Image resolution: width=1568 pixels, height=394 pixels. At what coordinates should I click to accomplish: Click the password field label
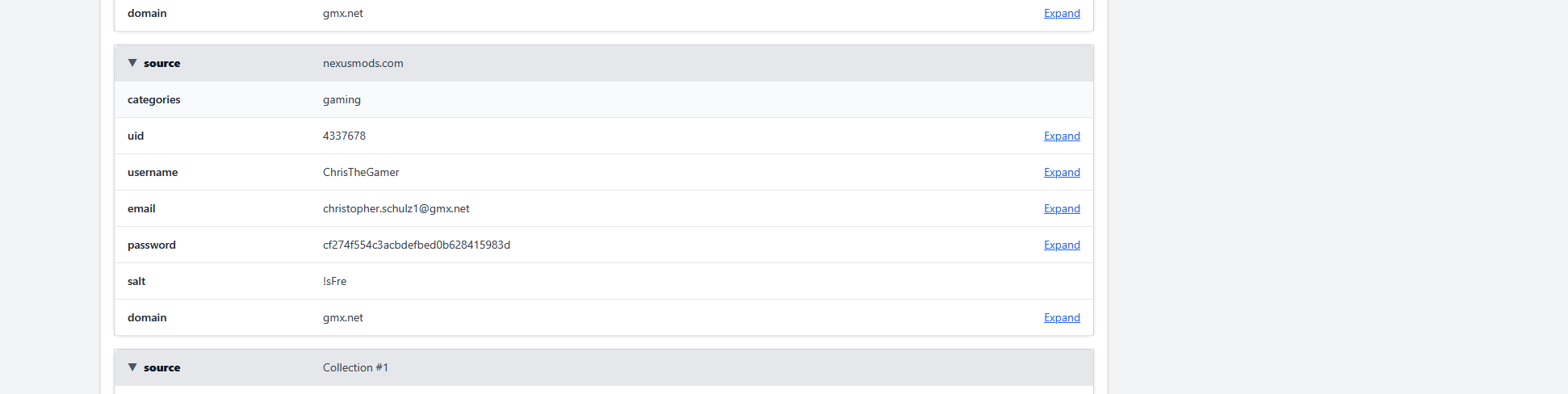click(x=151, y=245)
